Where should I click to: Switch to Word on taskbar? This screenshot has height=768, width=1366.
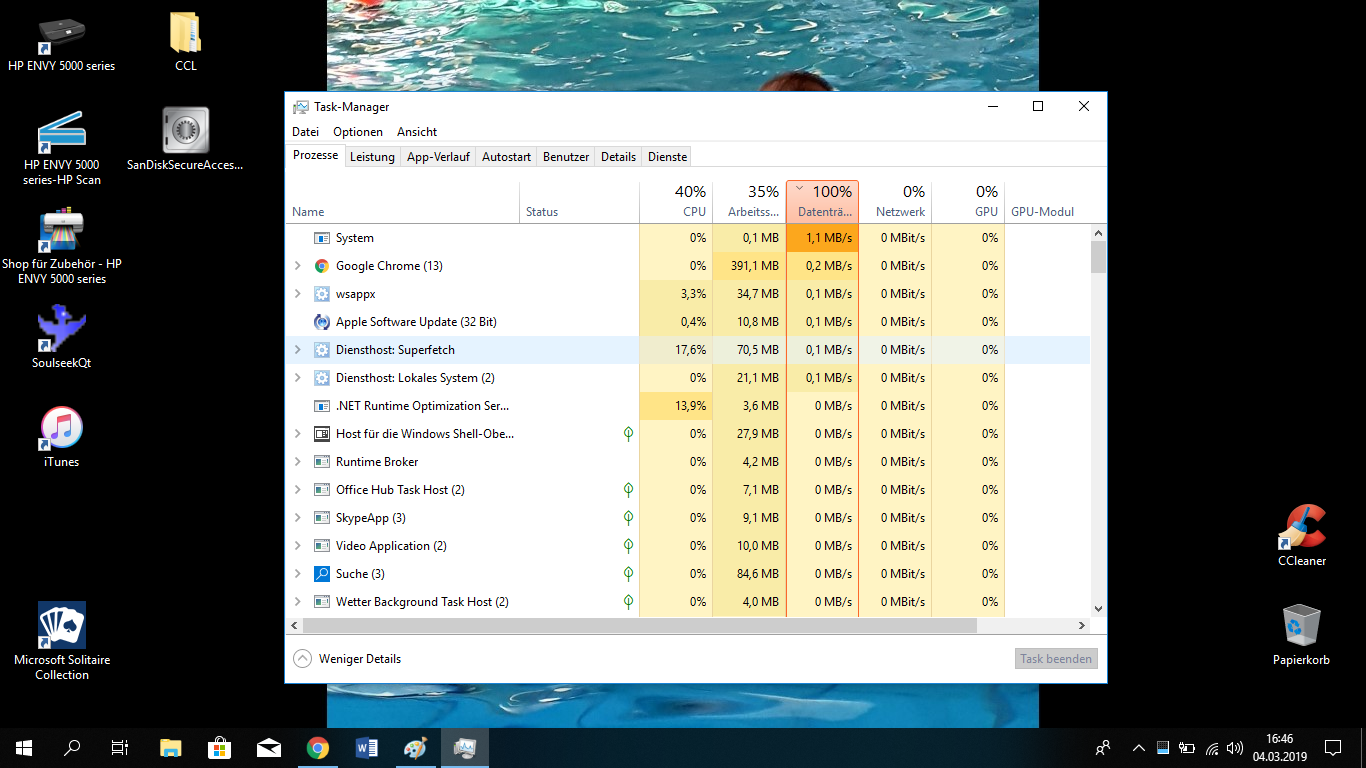click(x=367, y=748)
